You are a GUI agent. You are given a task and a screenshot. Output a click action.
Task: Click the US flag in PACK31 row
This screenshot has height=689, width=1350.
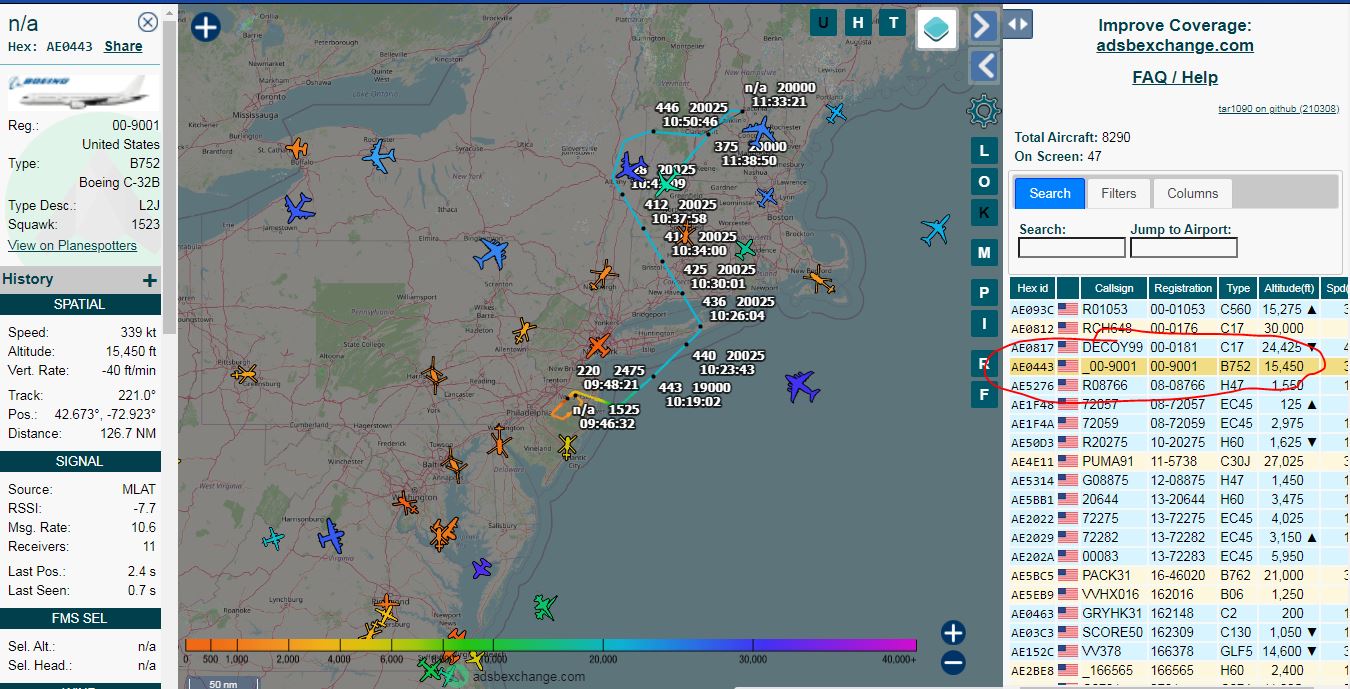click(1068, 575)
